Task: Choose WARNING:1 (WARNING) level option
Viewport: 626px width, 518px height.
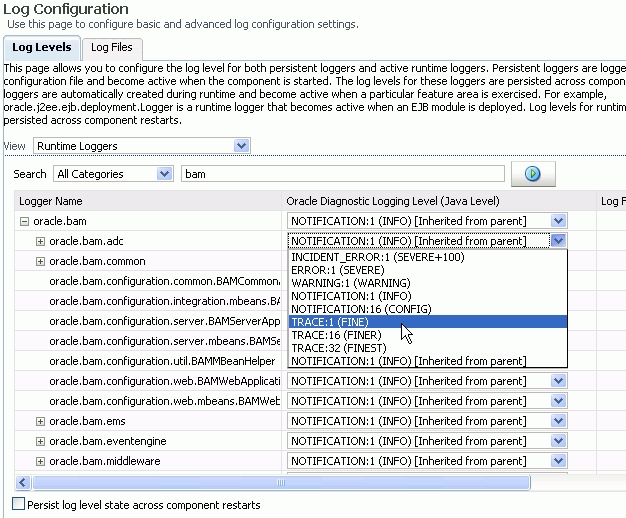Action: [x=342, y=283]
